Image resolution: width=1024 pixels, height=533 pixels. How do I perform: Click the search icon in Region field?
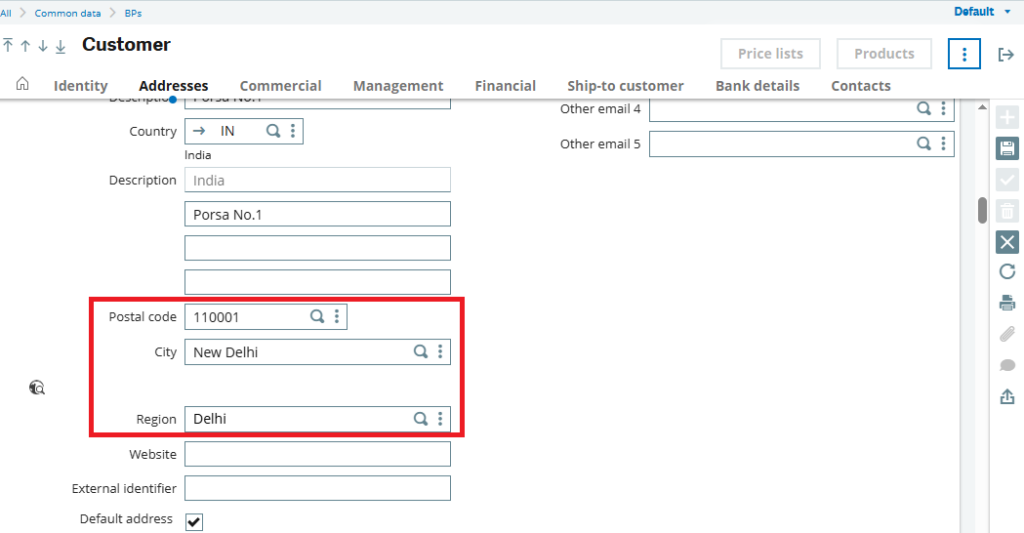421,419
